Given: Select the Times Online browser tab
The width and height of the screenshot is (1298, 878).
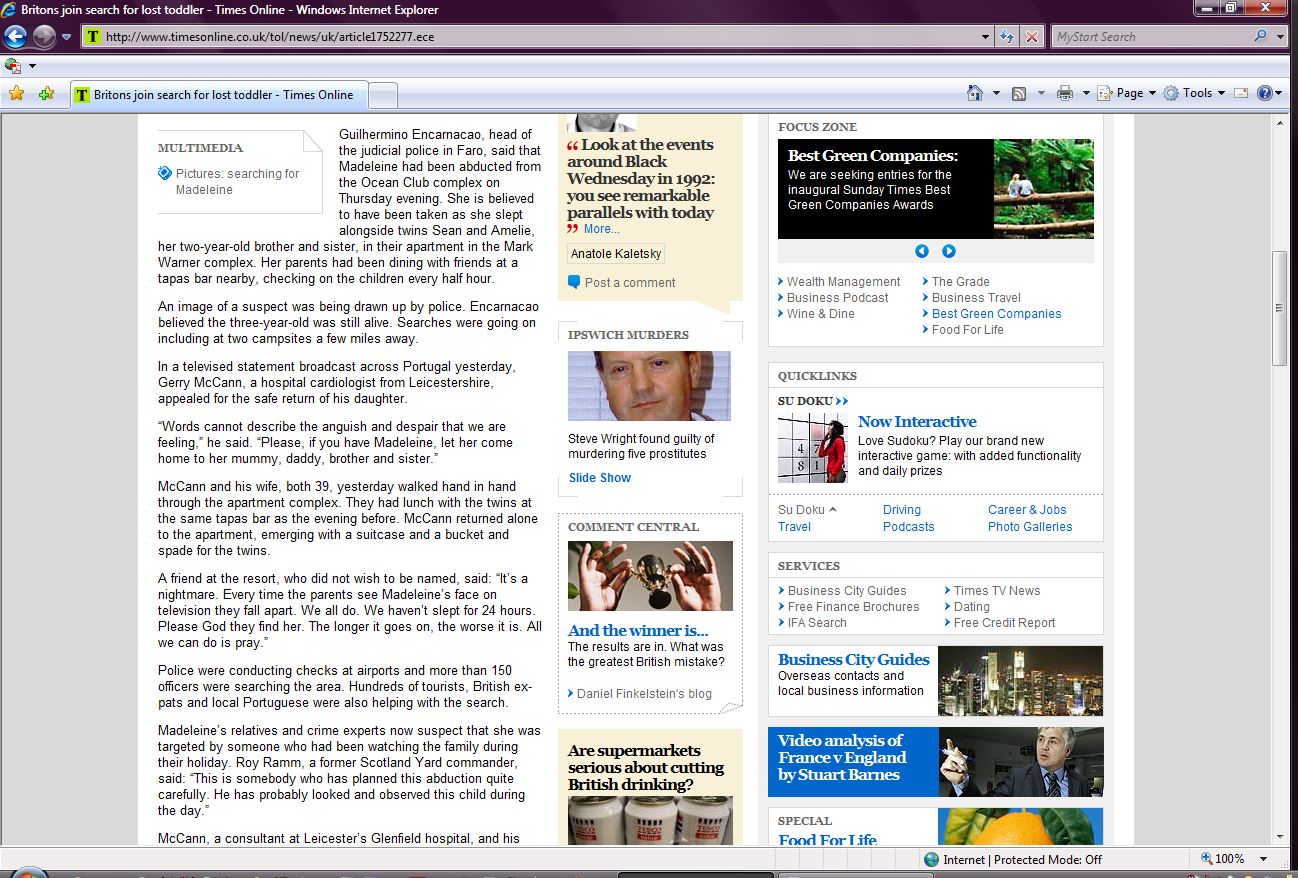Looking at the screenshot, I should coord(220,95).
